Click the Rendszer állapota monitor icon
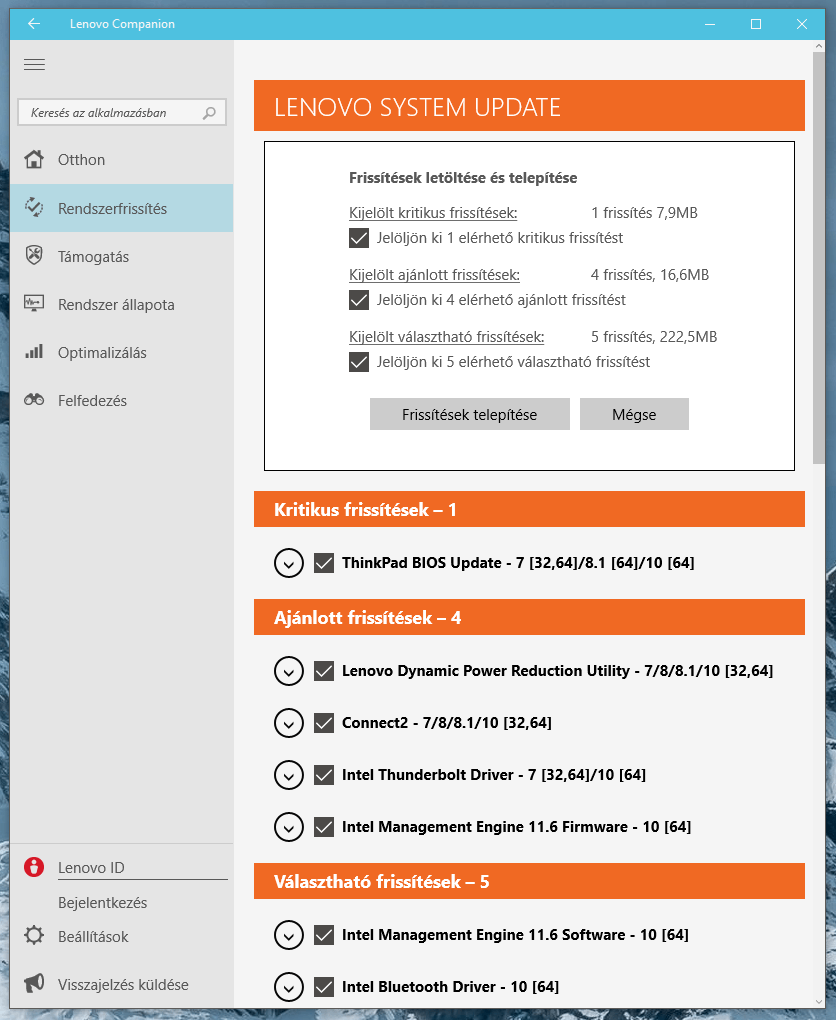The width and height of the screenshot is (836, 1020). point(34,304)
